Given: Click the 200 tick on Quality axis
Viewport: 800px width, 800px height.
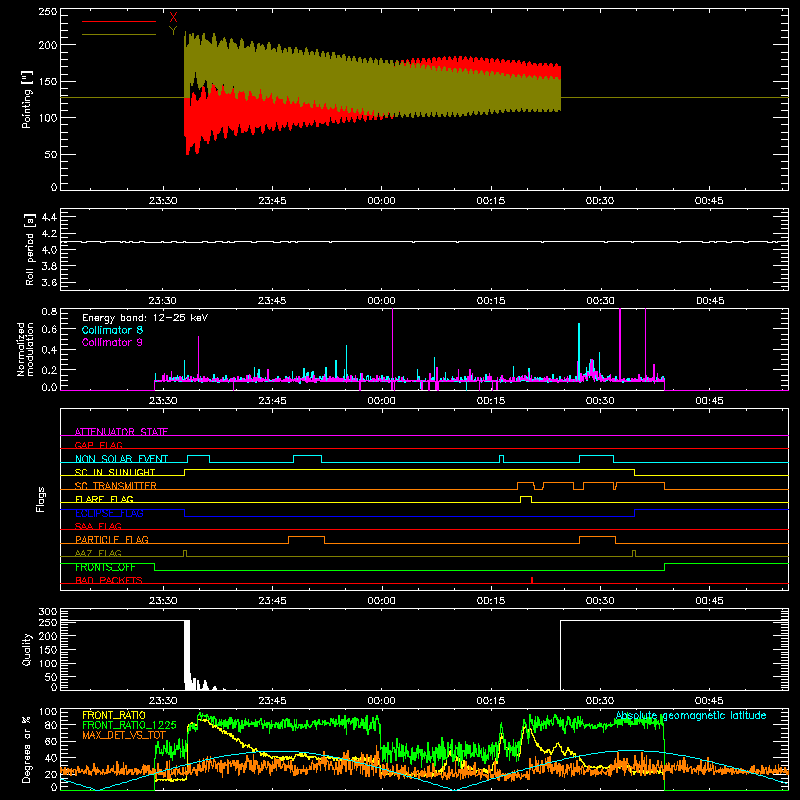Looking at the screenshot, I should pos(48,636).
